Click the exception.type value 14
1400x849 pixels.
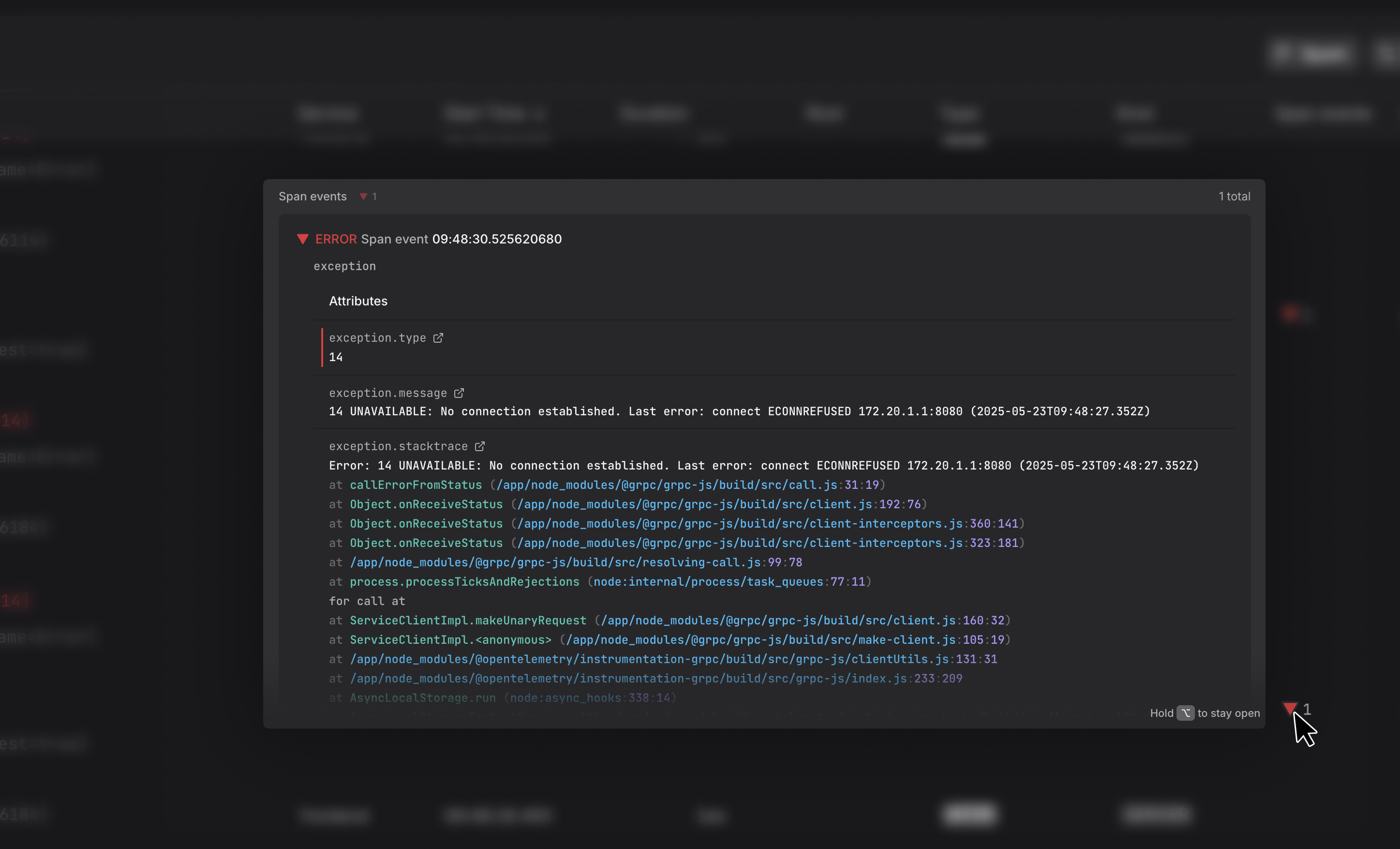336,357
